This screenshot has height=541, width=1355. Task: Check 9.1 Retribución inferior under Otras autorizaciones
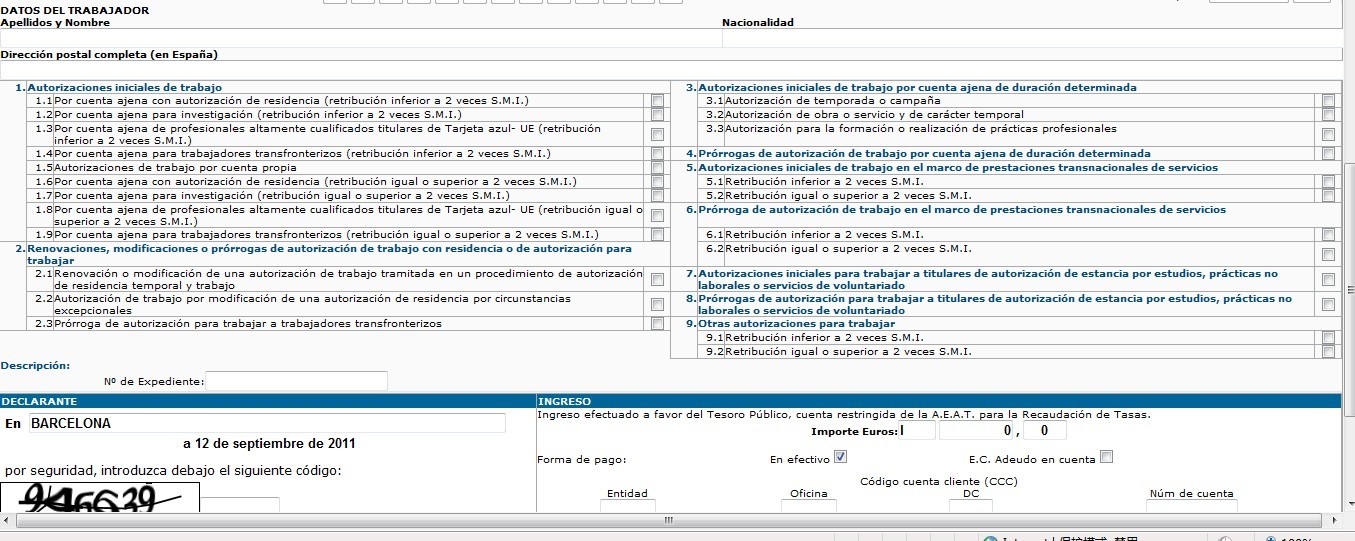[1328, 338]
